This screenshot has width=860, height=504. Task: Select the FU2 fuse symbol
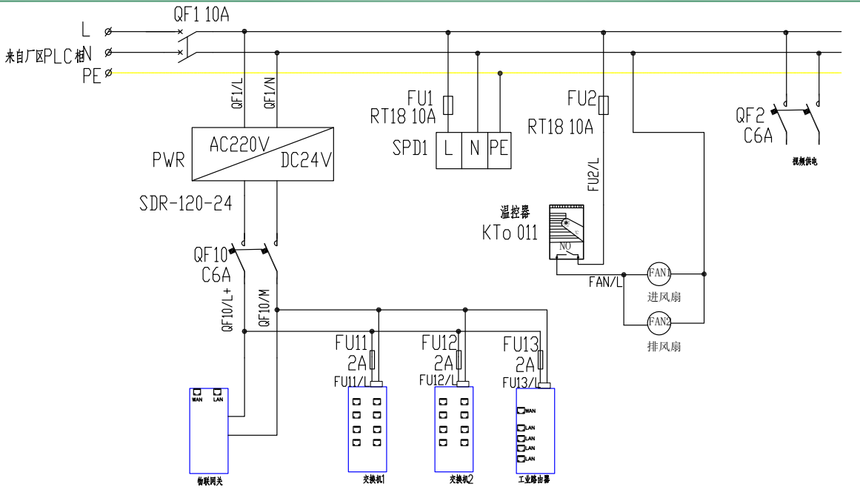pos(603,105)
